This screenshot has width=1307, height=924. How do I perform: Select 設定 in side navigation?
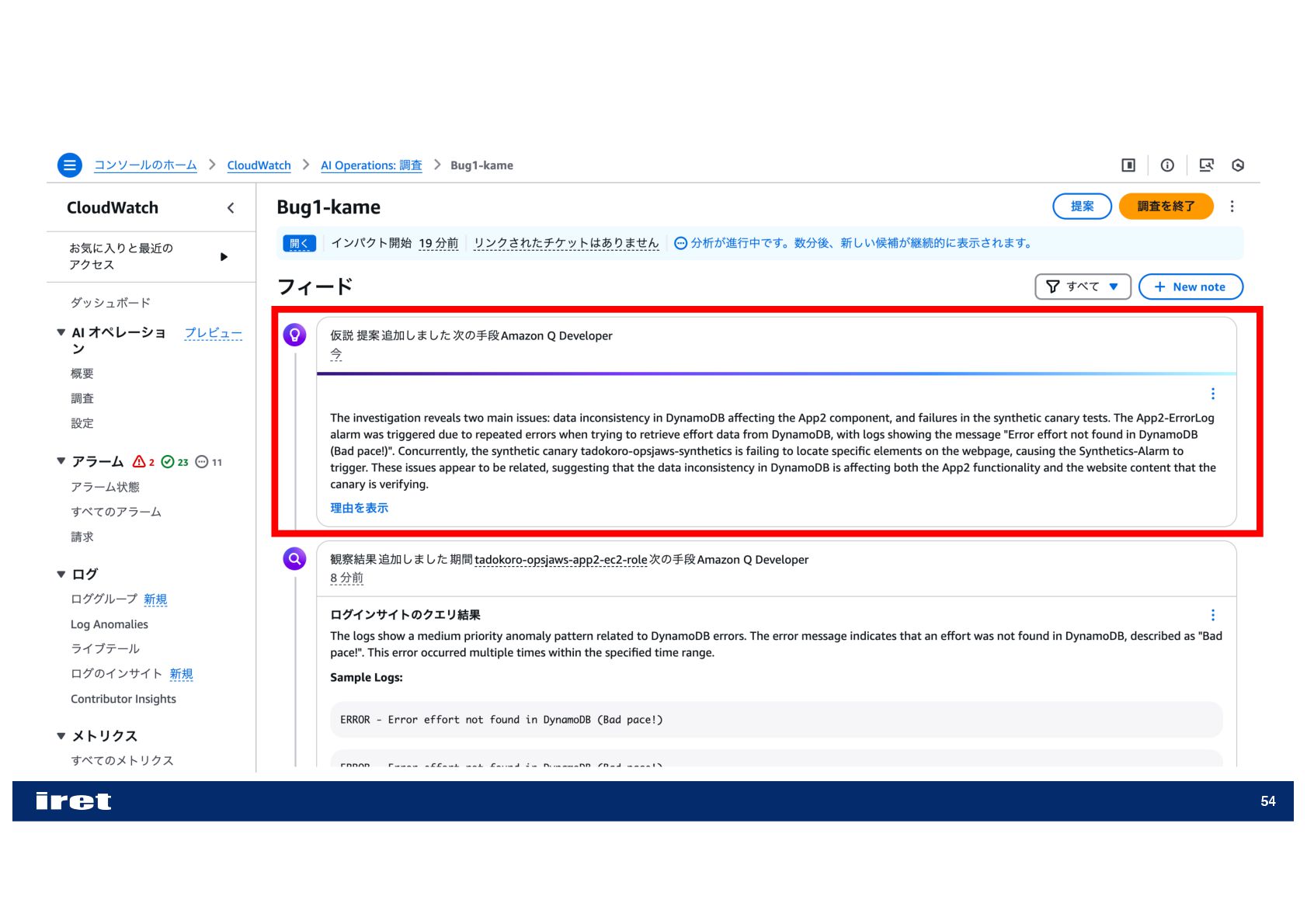click(x=82, y=423)
